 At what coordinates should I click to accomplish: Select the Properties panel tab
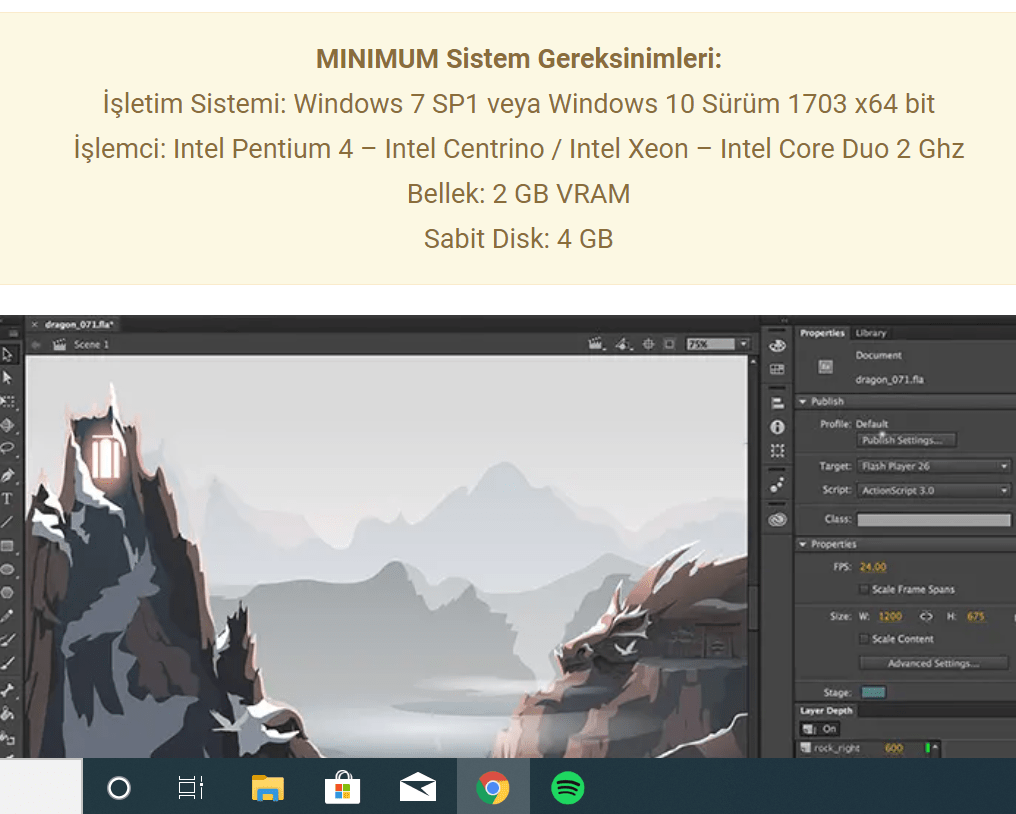822,333
